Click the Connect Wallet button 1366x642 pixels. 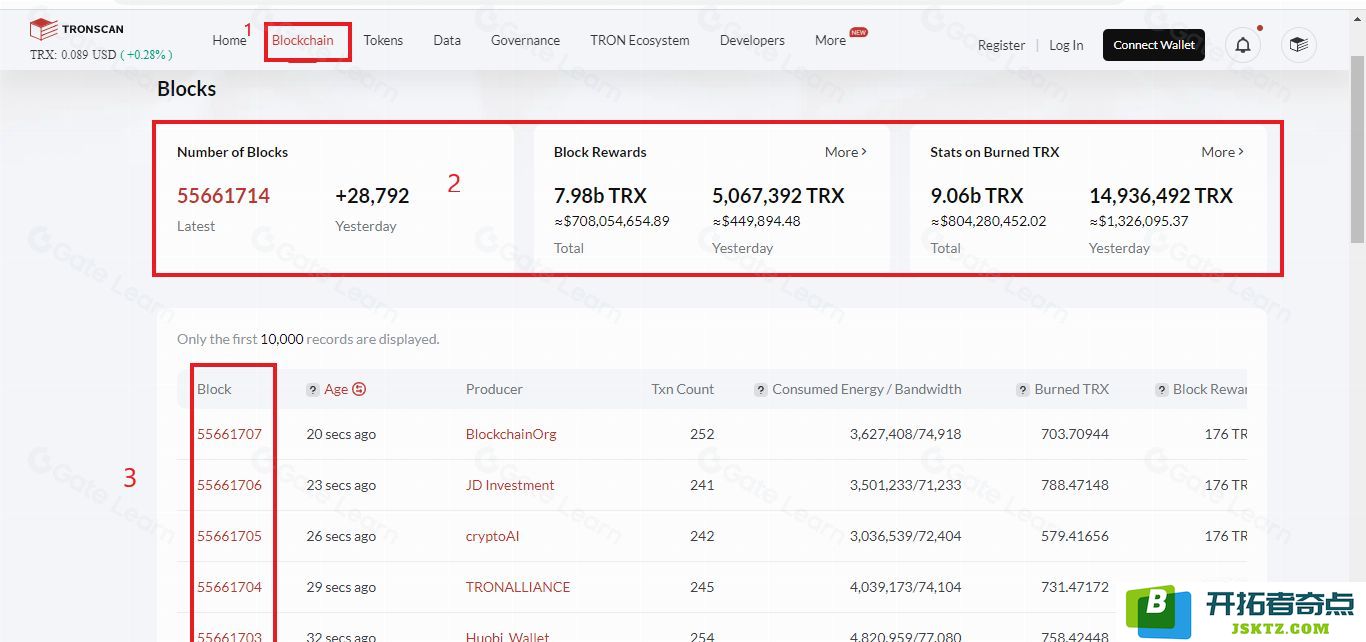pyautogui.click(x=1154, y=45)
